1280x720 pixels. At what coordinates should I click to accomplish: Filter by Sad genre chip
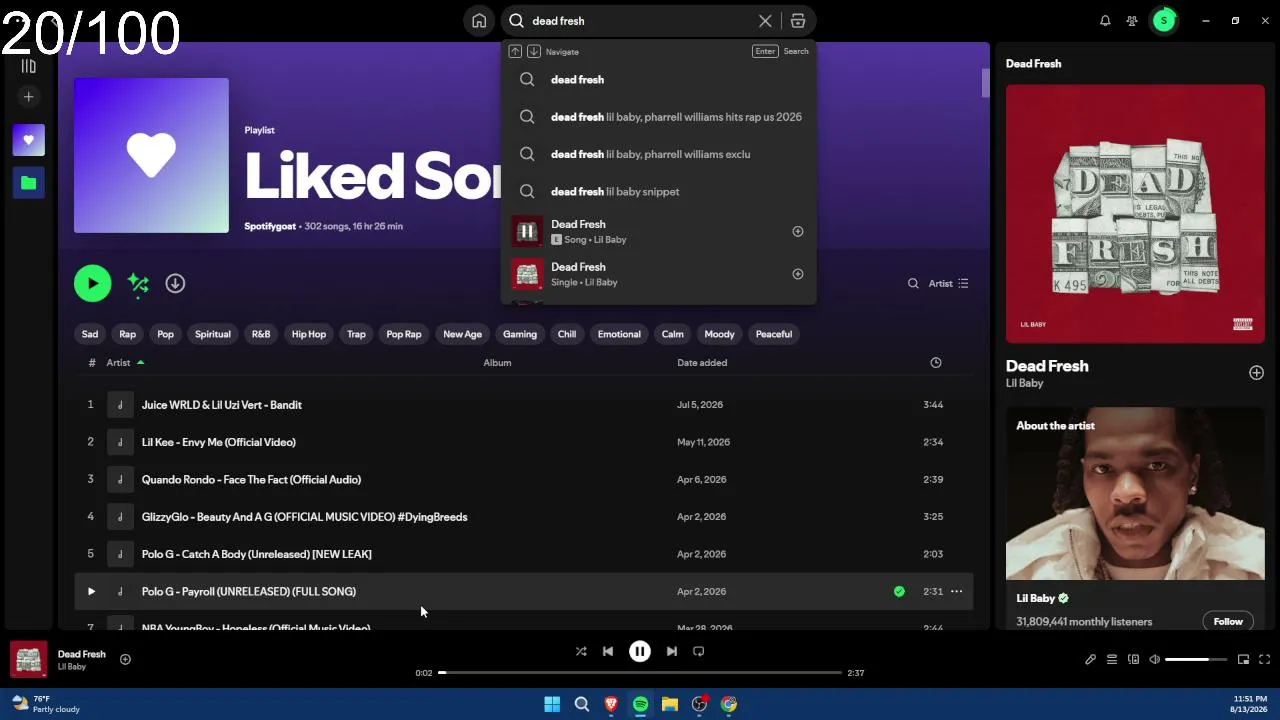90,334
